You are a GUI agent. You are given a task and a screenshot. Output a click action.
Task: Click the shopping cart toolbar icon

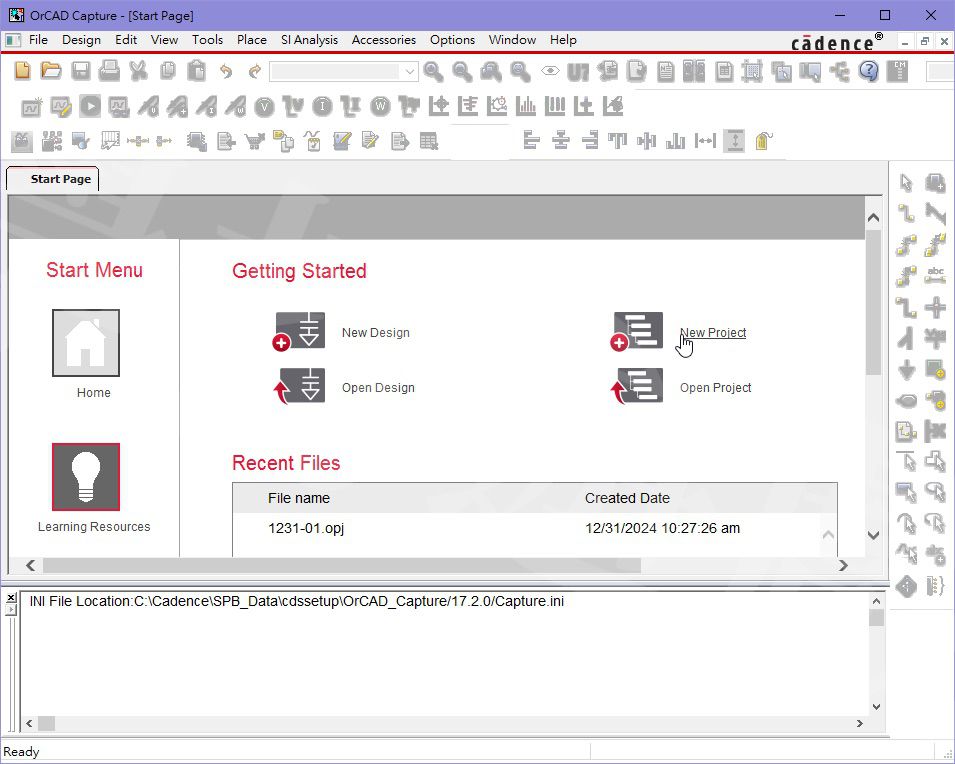pos(255,141)
